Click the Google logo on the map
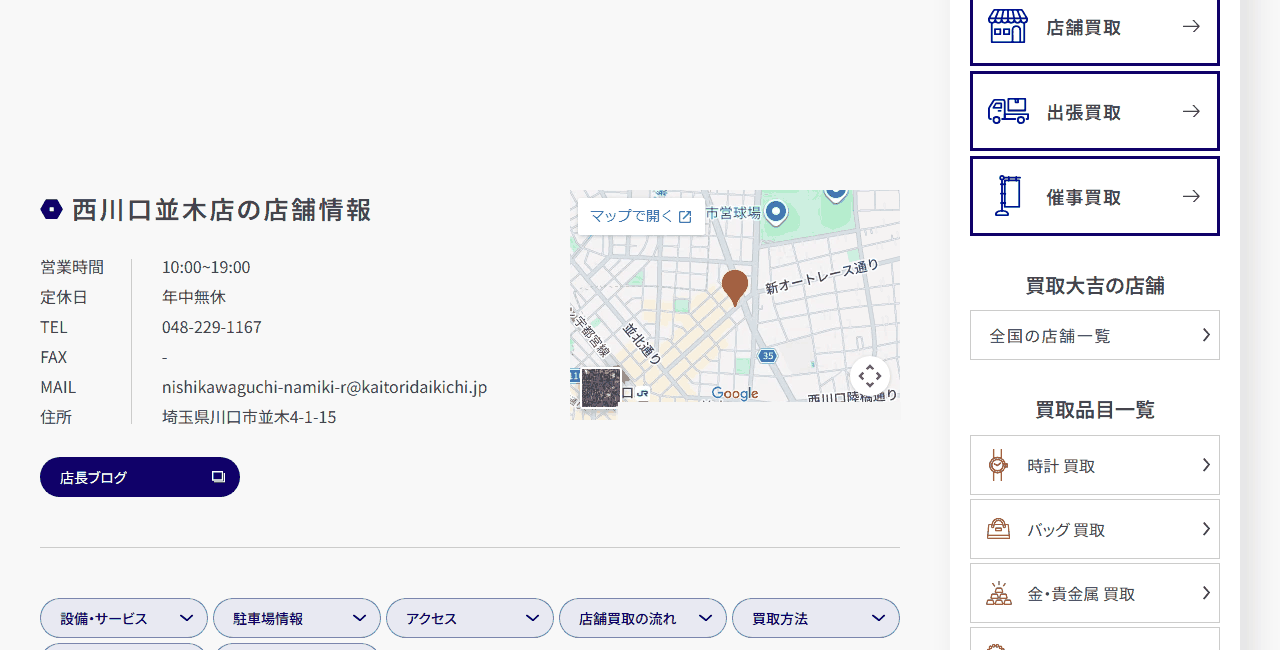The height and width of the screenshot is (650, 1280). [735, 394]
